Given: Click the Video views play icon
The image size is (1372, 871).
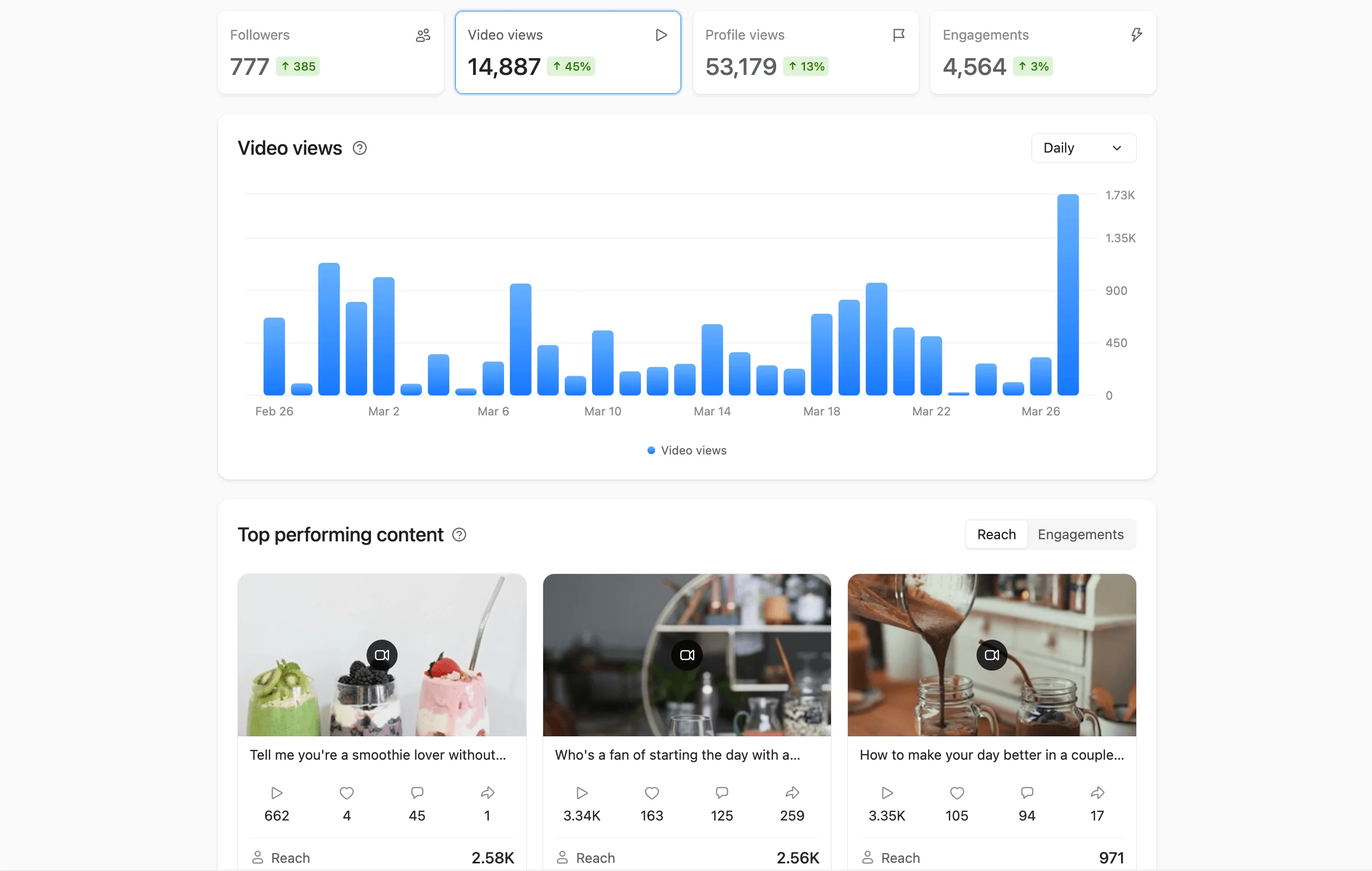Looking at the screenshot, I should click(x=661, y=35).
